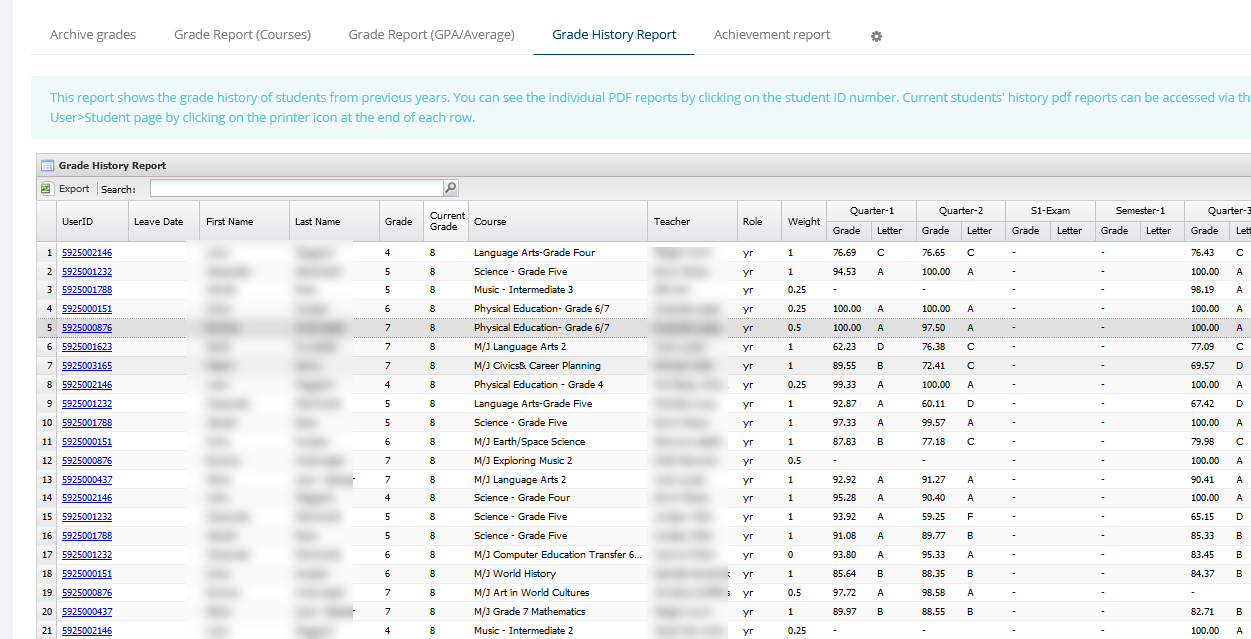Open student ID 5925003165 link in row 7
This screenshot has height=639, width=1251.
pyautogui.click(x=87, y=366)
